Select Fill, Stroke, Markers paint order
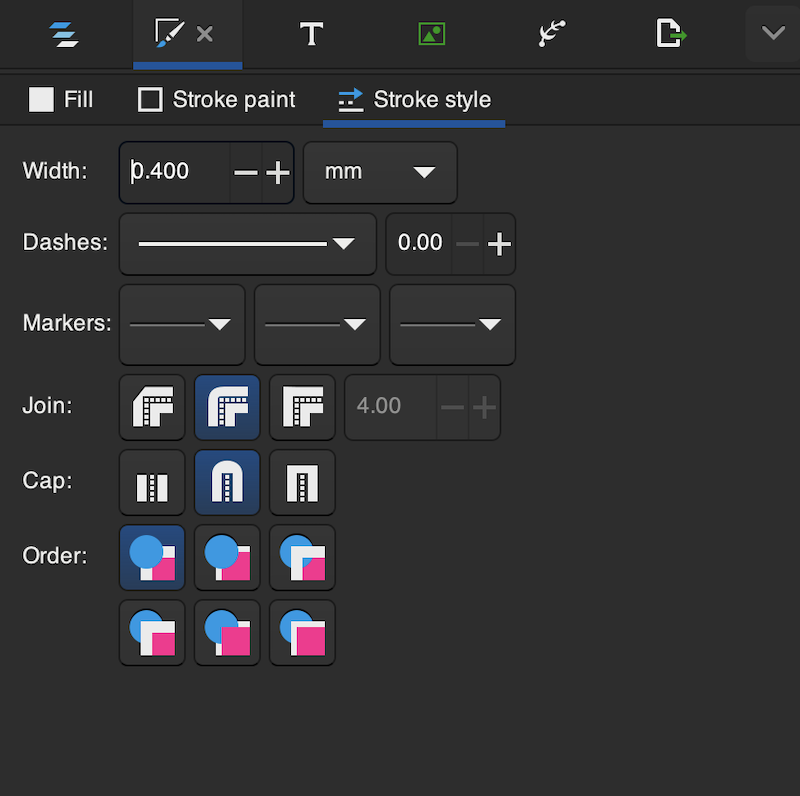The height and width of the screenshot is (796, 800). pos(152,557)
